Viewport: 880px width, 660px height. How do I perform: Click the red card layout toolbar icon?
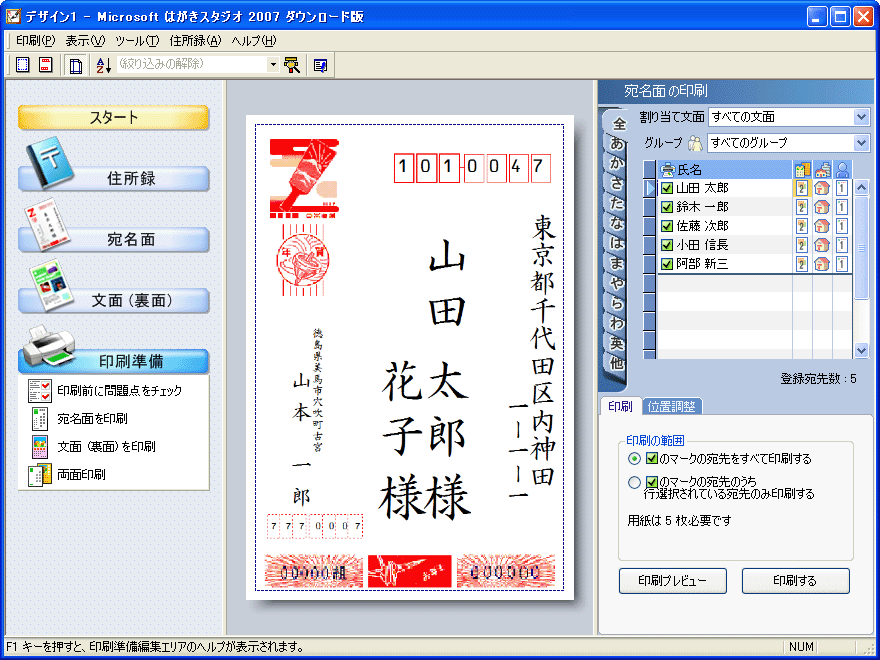[x=45, y=65]
